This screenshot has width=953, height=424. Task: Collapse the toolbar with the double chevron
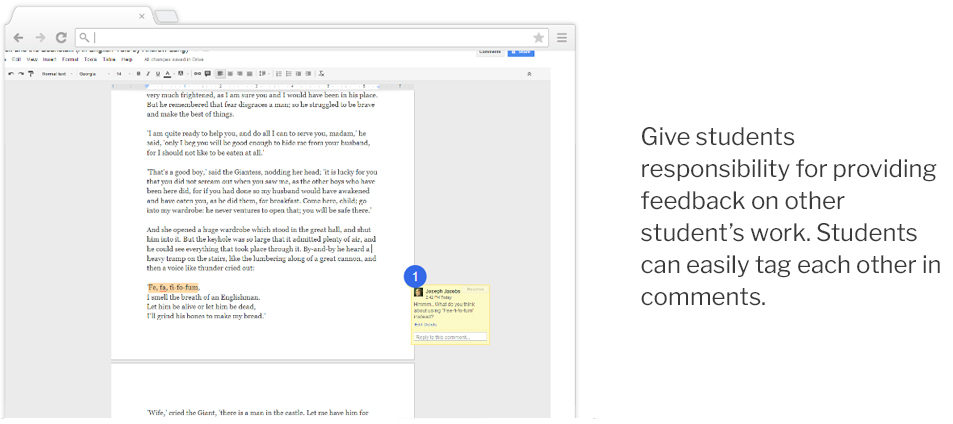point(529,73)
